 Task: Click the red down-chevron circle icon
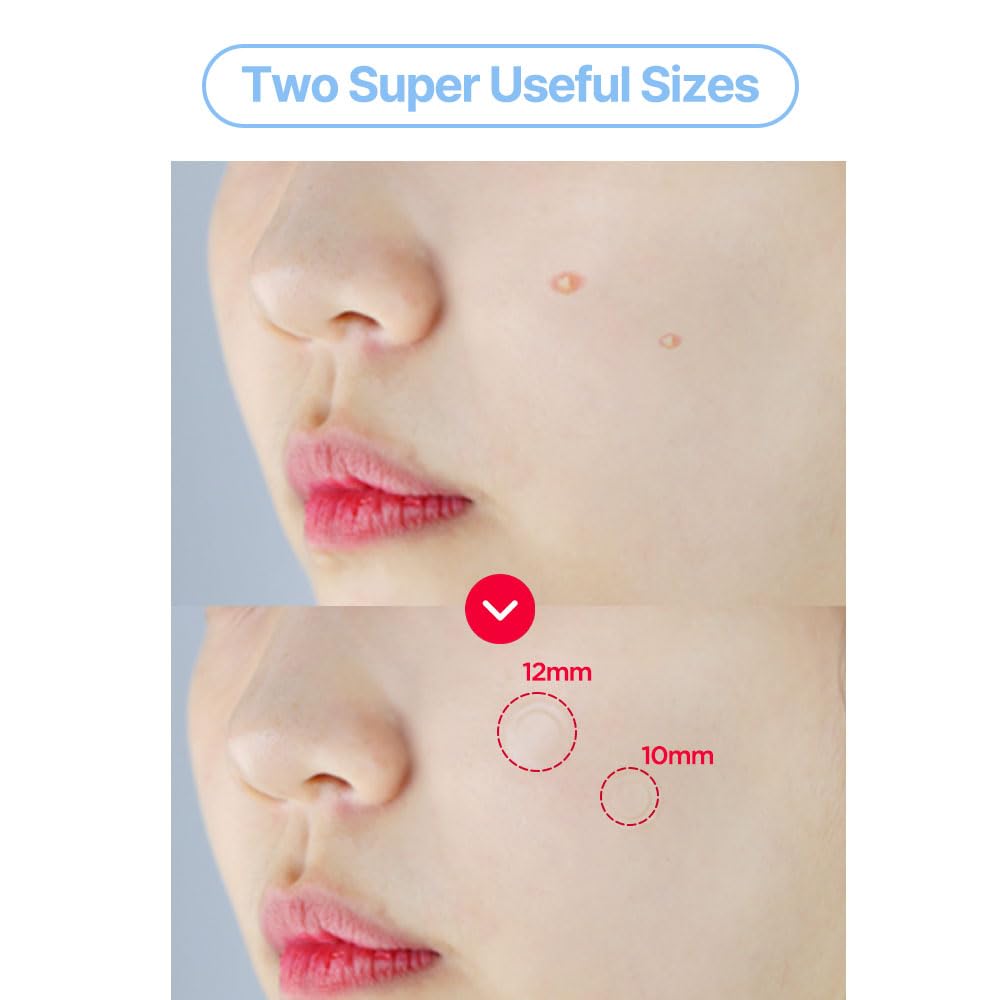[500, 609]
